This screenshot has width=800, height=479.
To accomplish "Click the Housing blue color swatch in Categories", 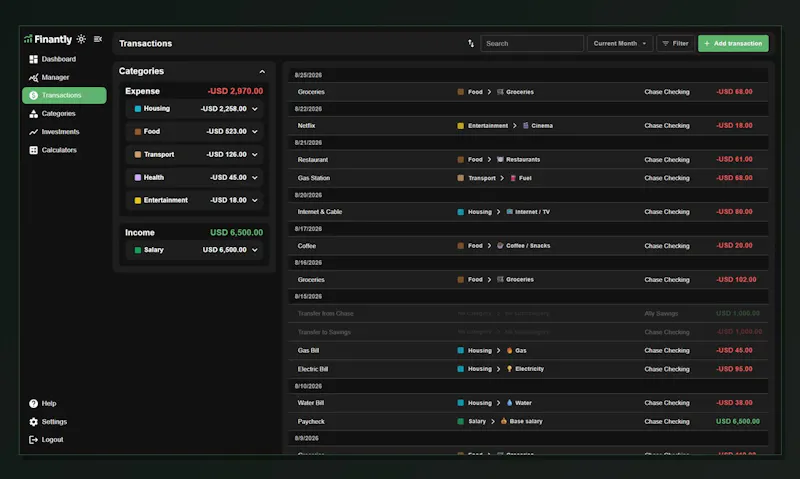I will [138, 109].
